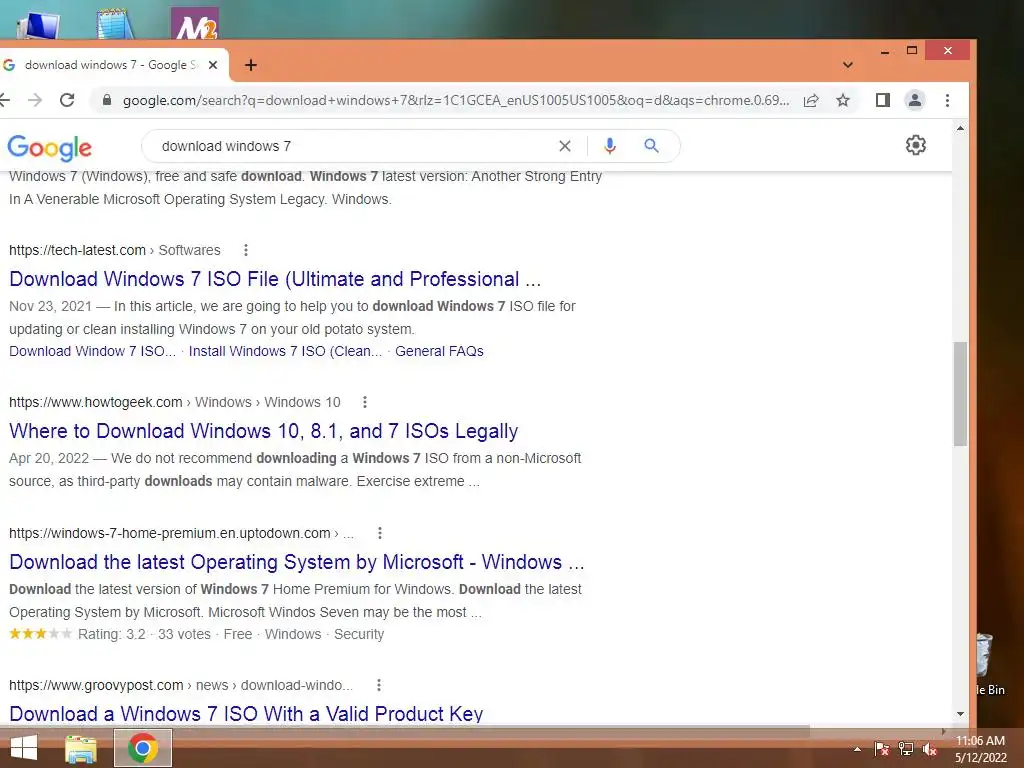Screen dimensions: 1024x768
Task: Open 'Download a Windows 7 ISO With a Valid Product Key'
Action: pyautogui.click(x=246, y=714)
